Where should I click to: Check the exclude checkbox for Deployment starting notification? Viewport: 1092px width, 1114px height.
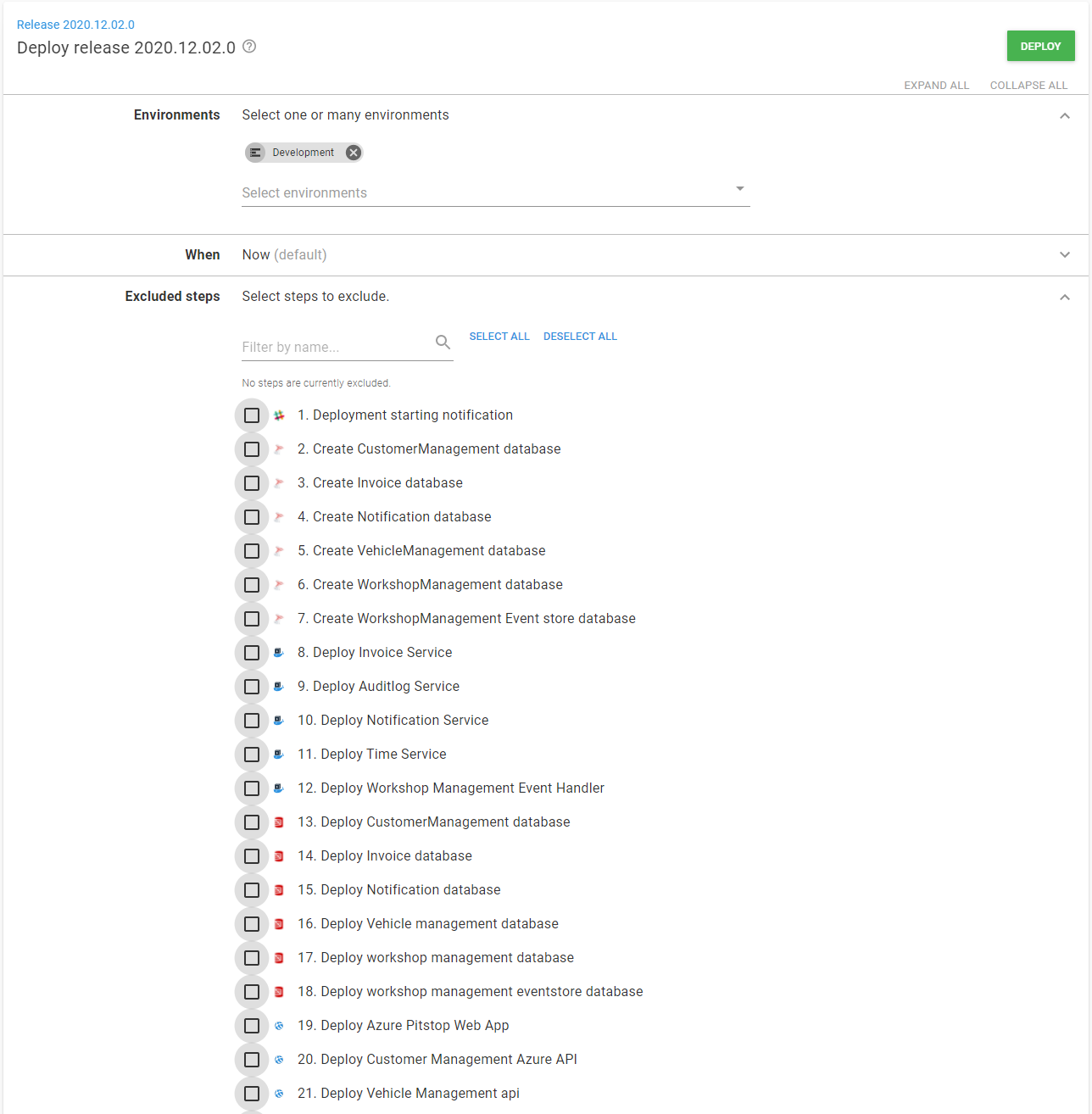point(252,415)
